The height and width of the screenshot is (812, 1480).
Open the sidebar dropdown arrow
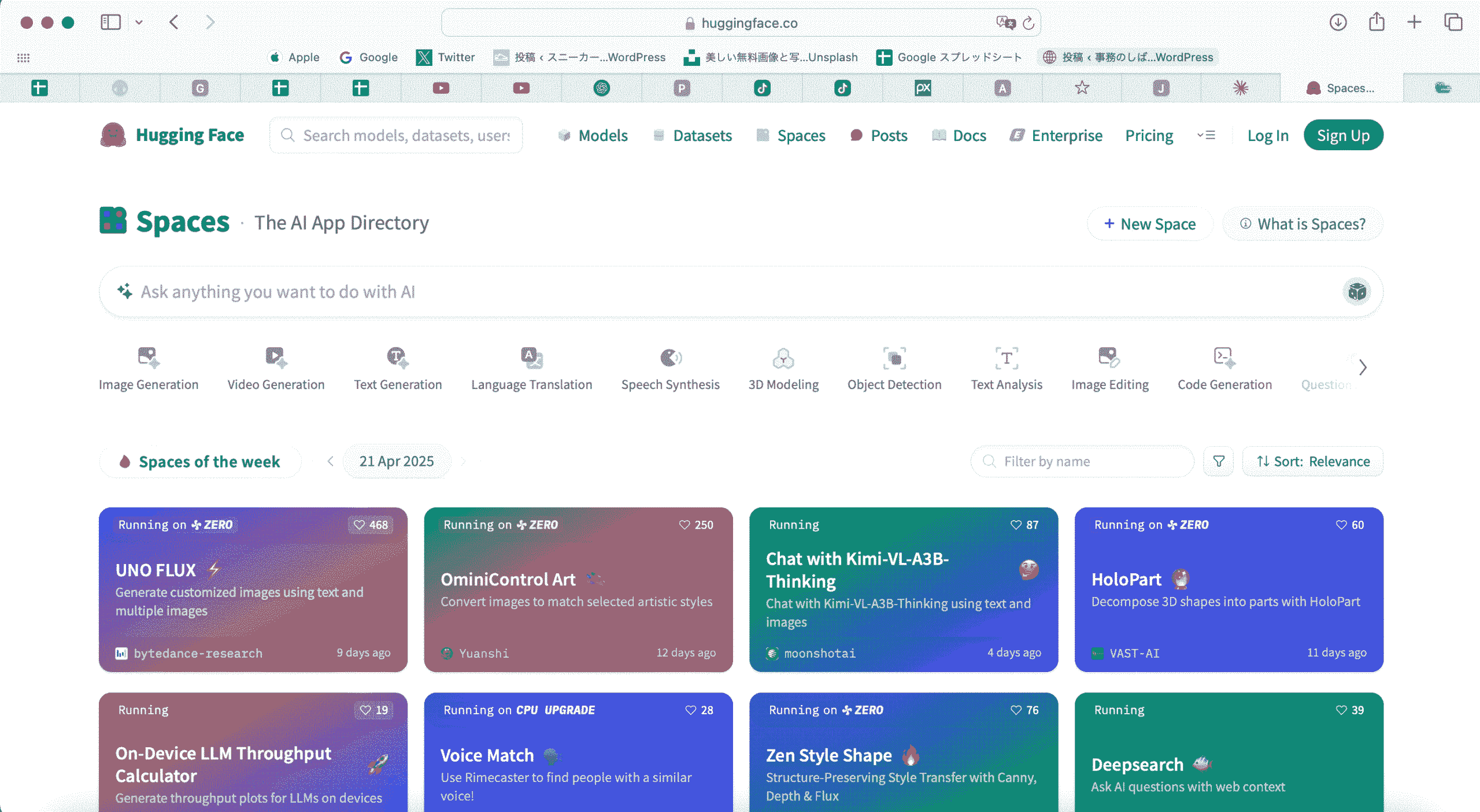click(x=139, y=23)
